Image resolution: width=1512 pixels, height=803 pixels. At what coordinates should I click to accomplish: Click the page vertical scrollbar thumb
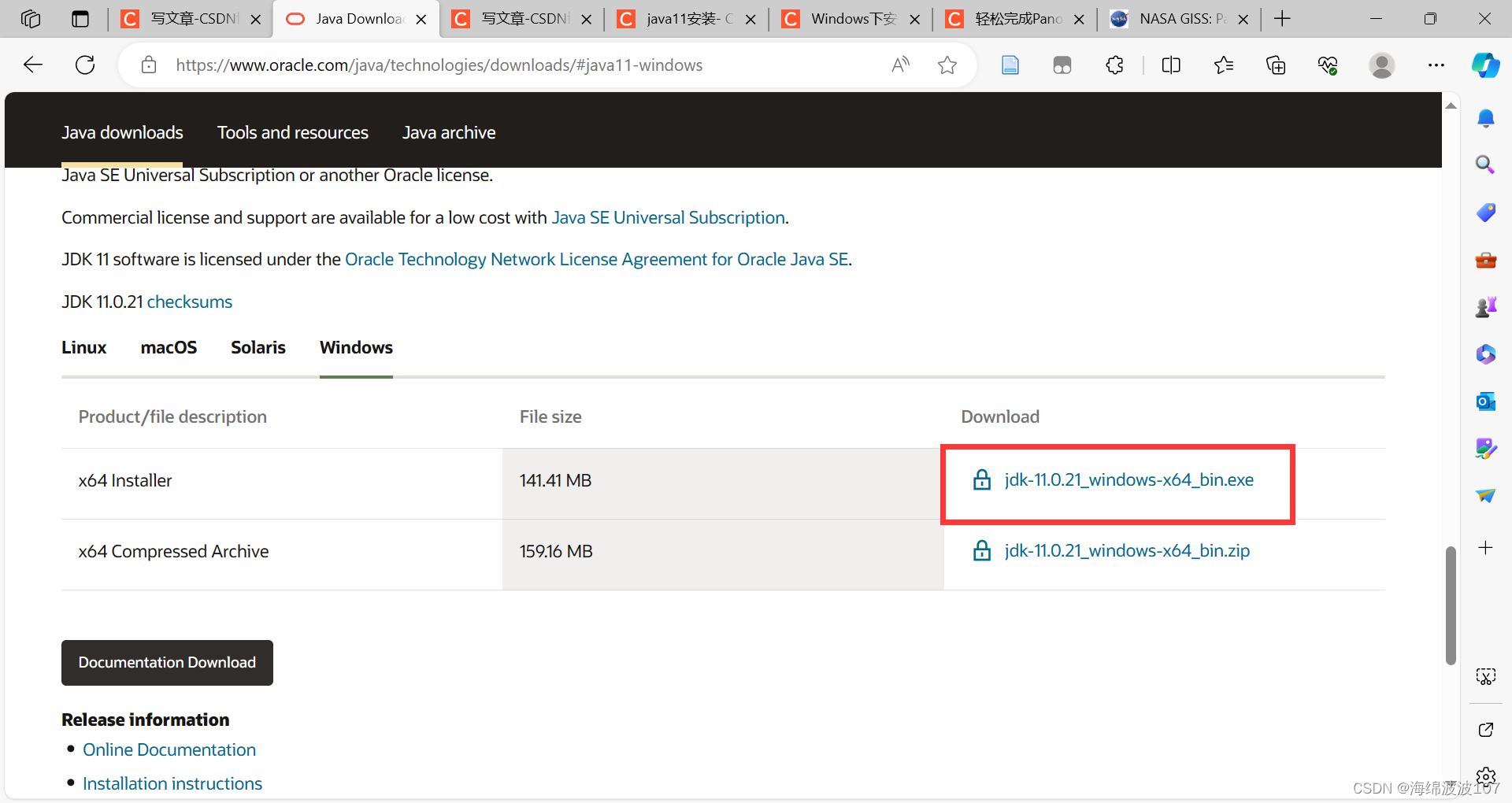tap(1451, 605)
